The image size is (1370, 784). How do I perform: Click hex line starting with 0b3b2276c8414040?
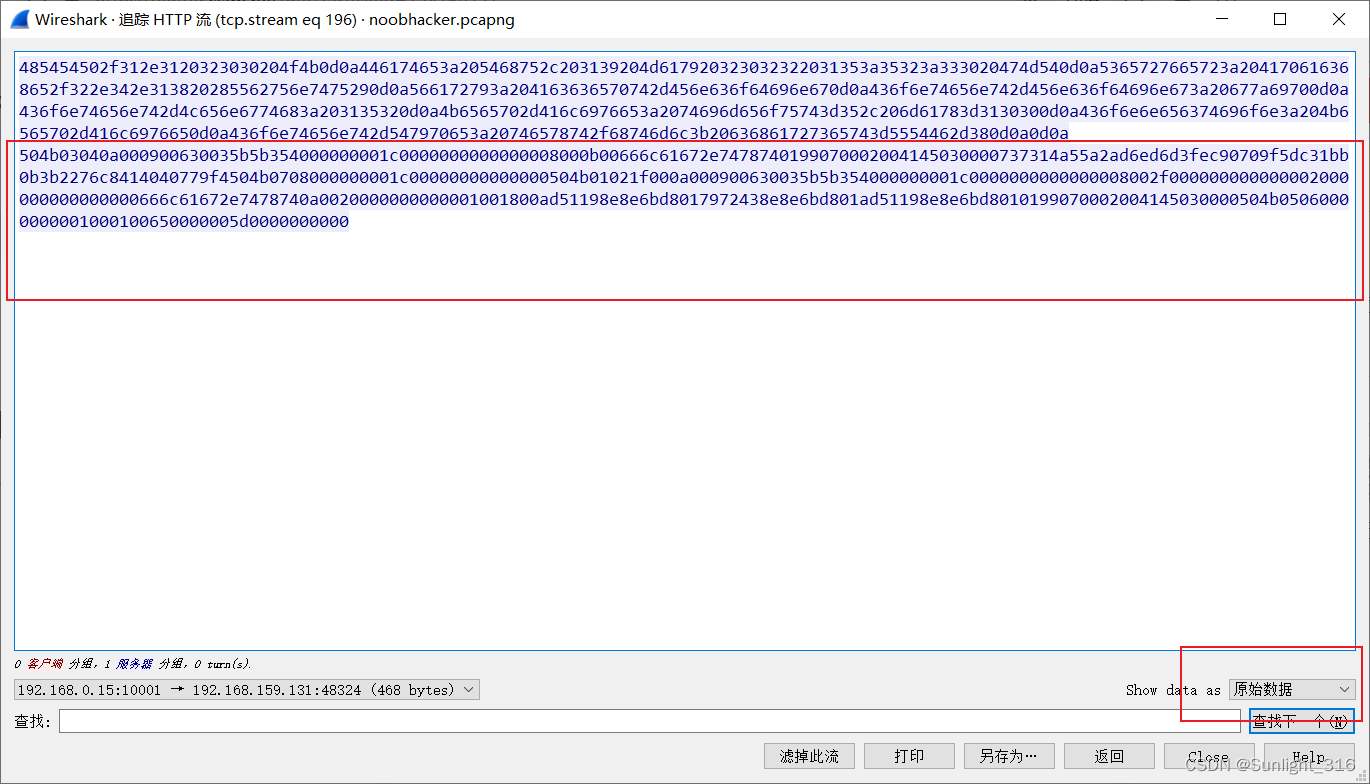(x=683, y=178)
